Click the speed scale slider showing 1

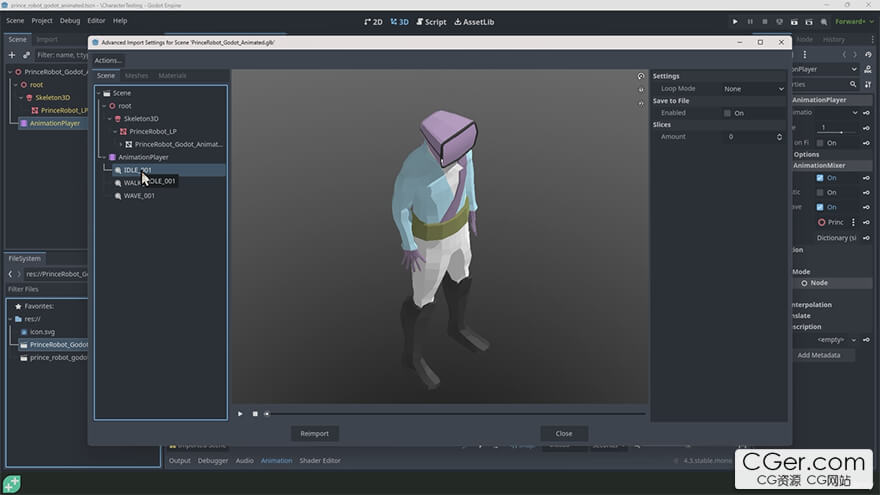pyautogui.click(x=837, y=128)
